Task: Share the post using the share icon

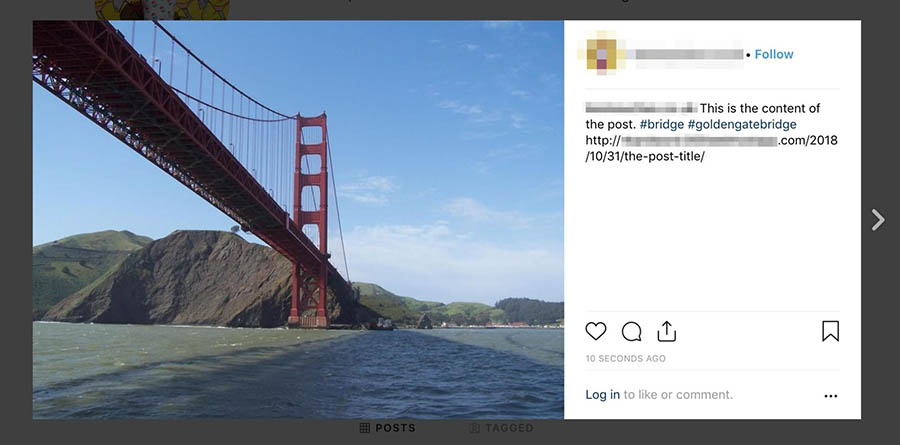Action: click(667, 331)
